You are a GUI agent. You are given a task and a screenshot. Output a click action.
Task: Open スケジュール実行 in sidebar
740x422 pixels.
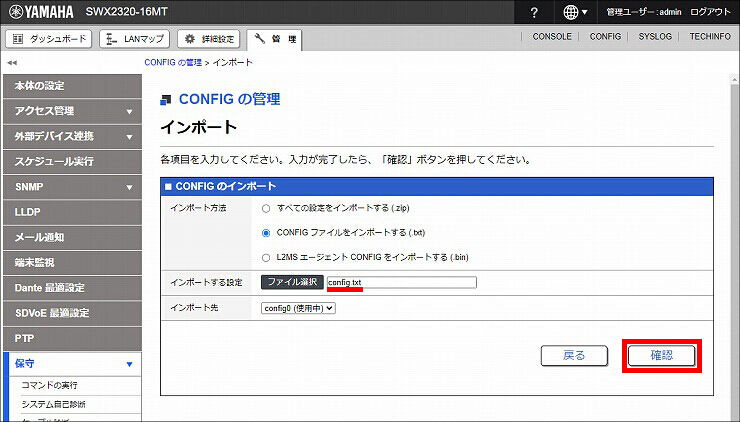point(72,161)
